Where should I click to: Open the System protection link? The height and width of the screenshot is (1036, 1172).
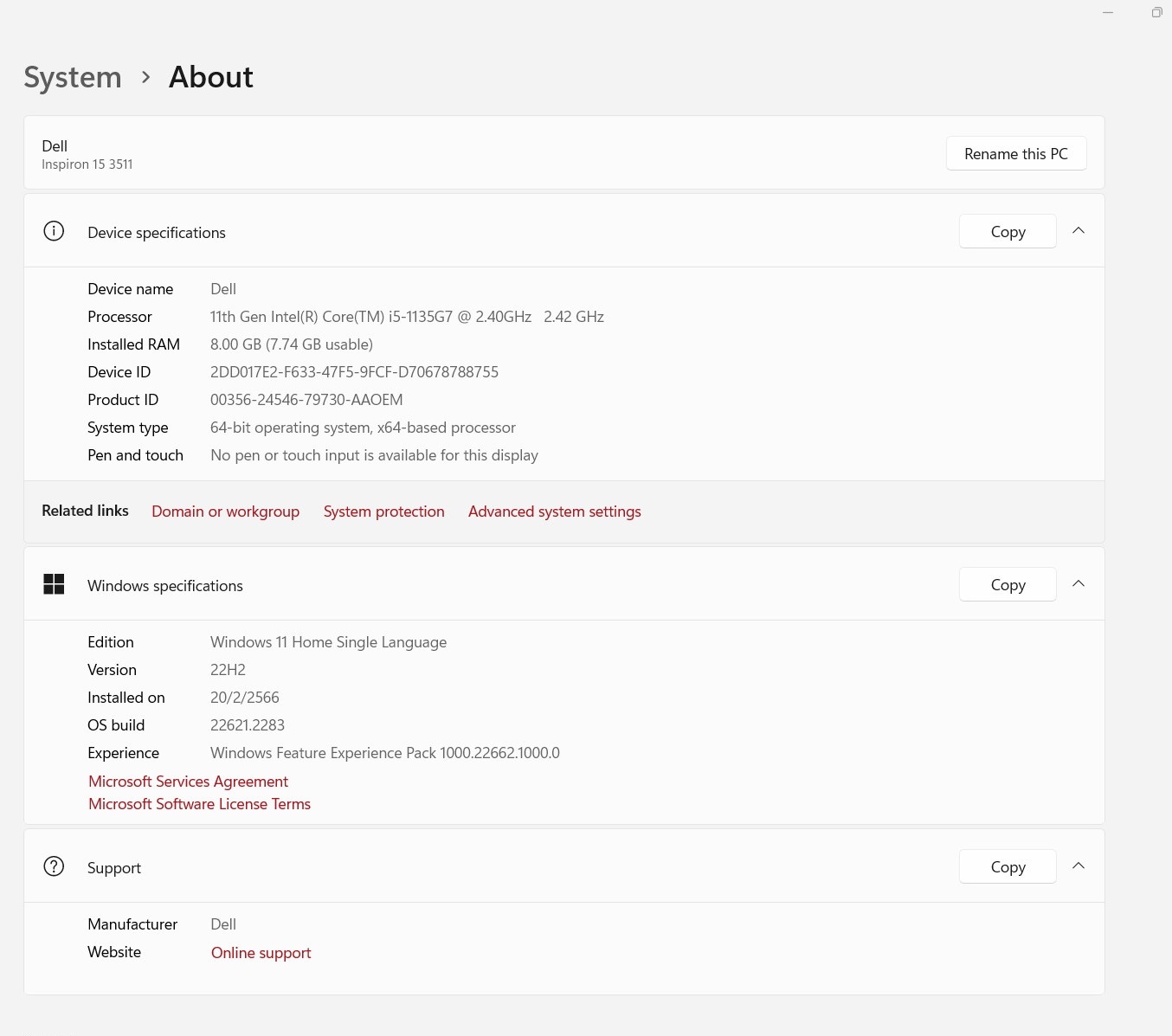coord(383,512)
